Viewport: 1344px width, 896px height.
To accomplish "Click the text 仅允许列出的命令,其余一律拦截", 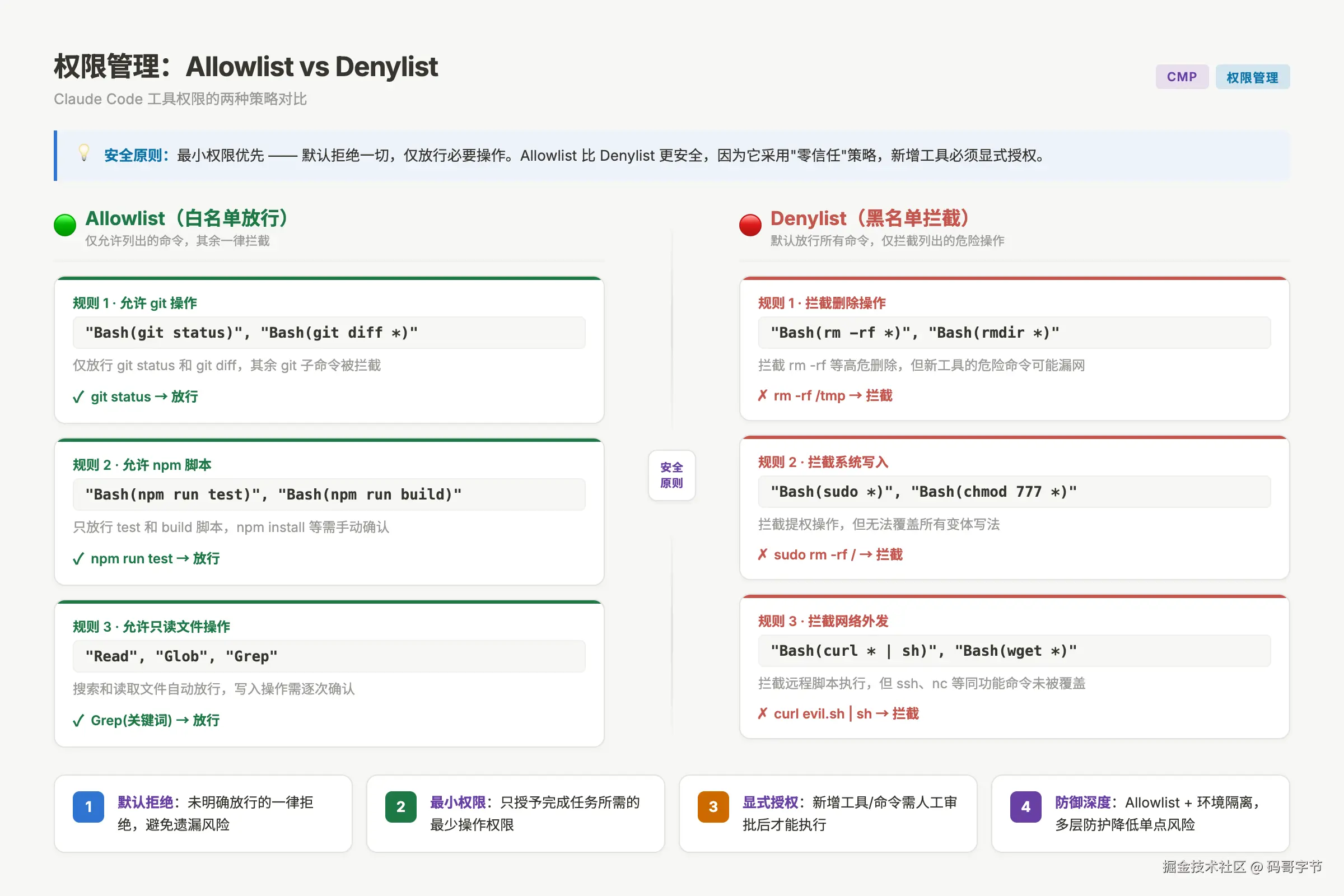I will point(177,241).
